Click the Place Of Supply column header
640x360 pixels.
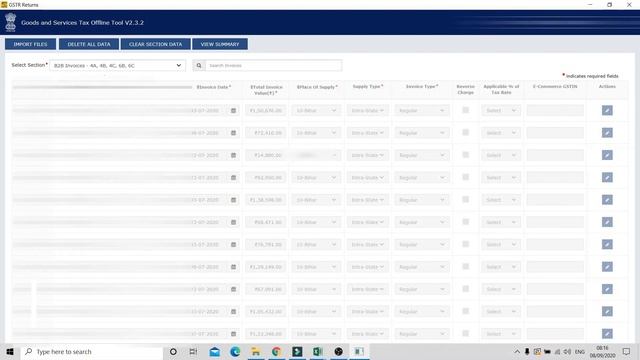point(317,87)
